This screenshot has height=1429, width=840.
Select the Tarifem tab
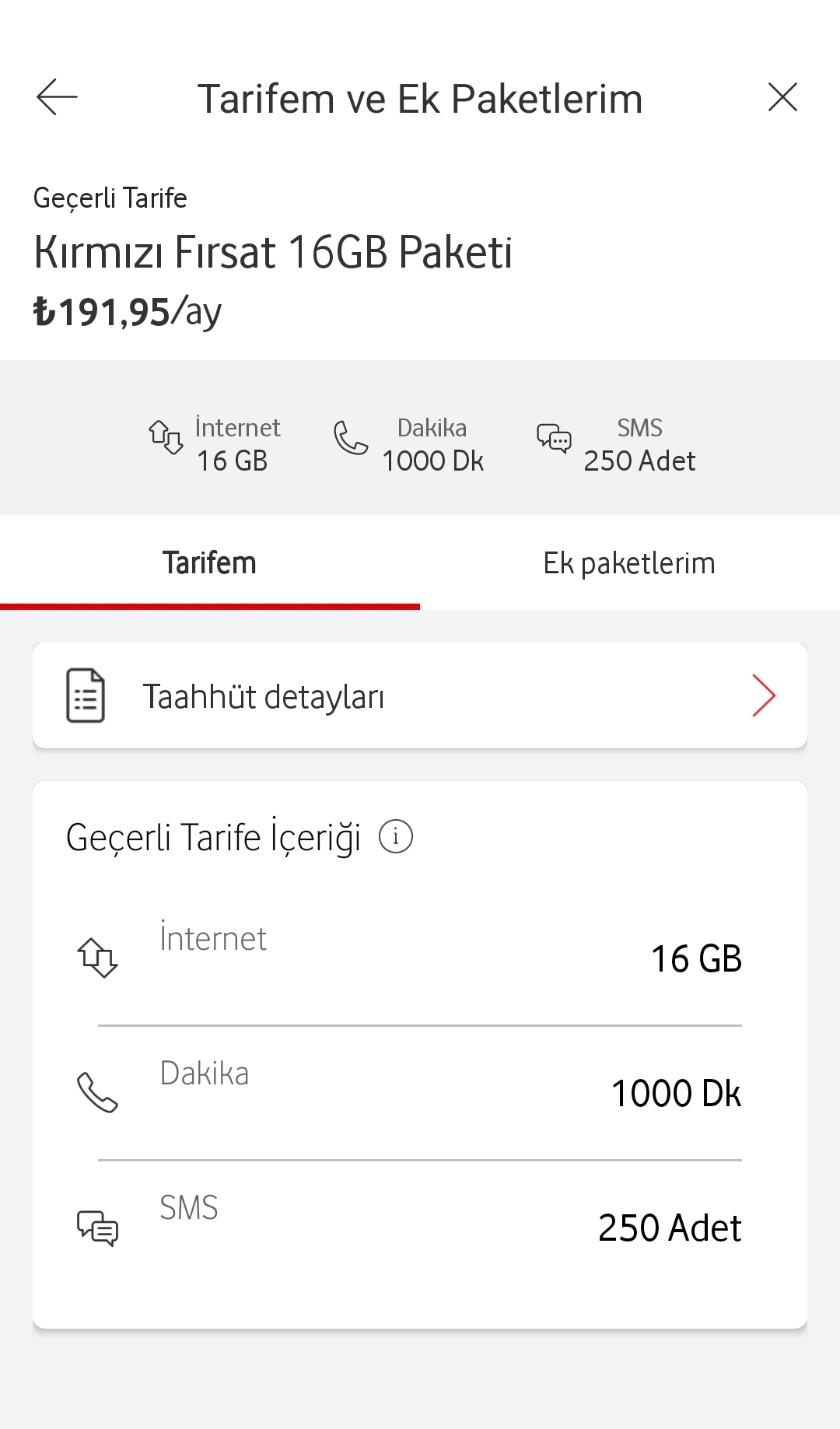coord(209,563)
